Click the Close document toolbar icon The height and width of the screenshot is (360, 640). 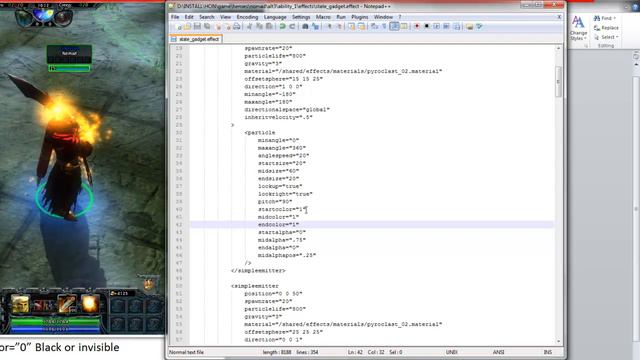click(x=218, y=27)
